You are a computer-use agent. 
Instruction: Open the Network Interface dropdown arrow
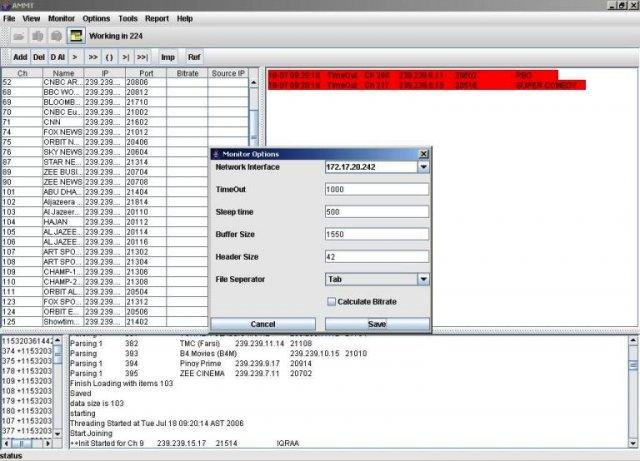pos(423,167)
